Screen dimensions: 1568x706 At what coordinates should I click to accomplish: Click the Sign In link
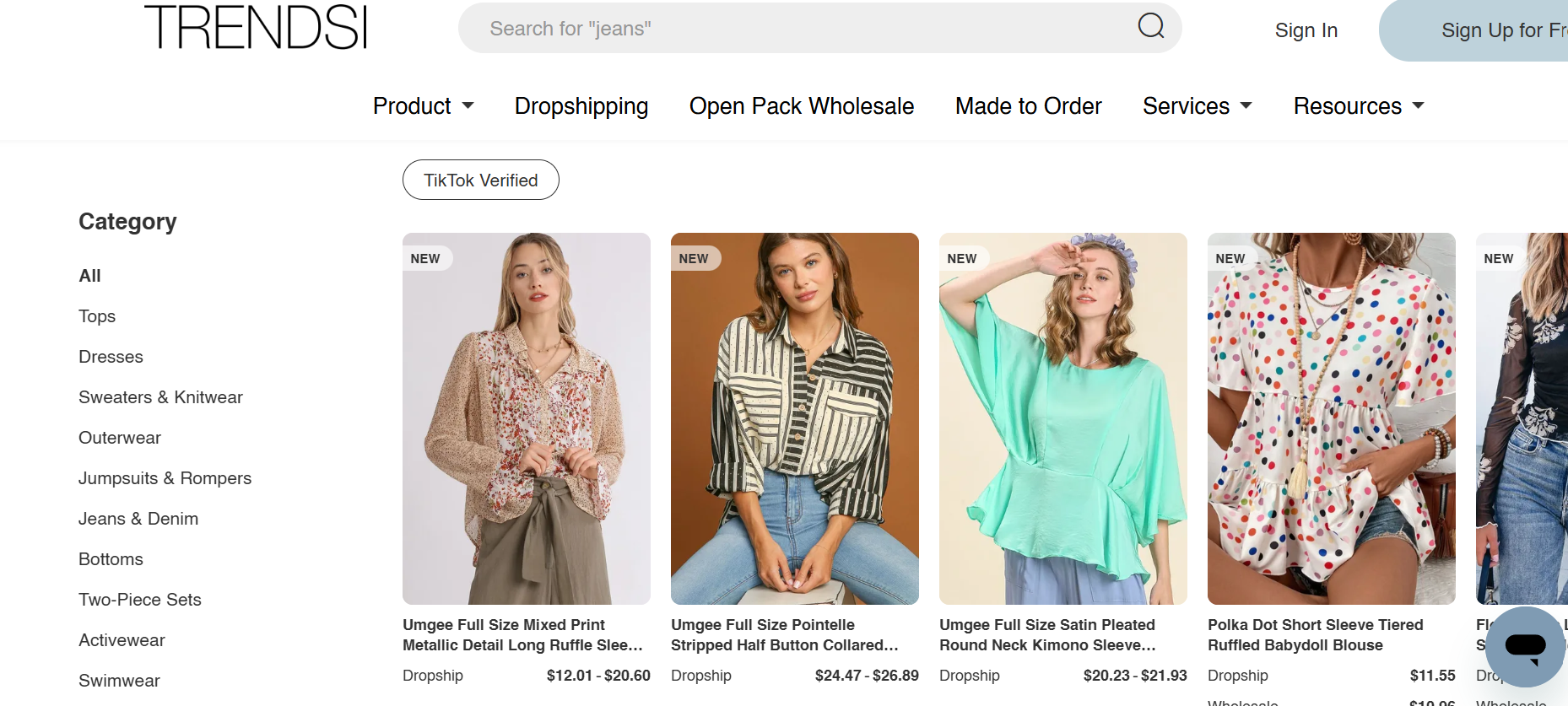(1306, 30)
